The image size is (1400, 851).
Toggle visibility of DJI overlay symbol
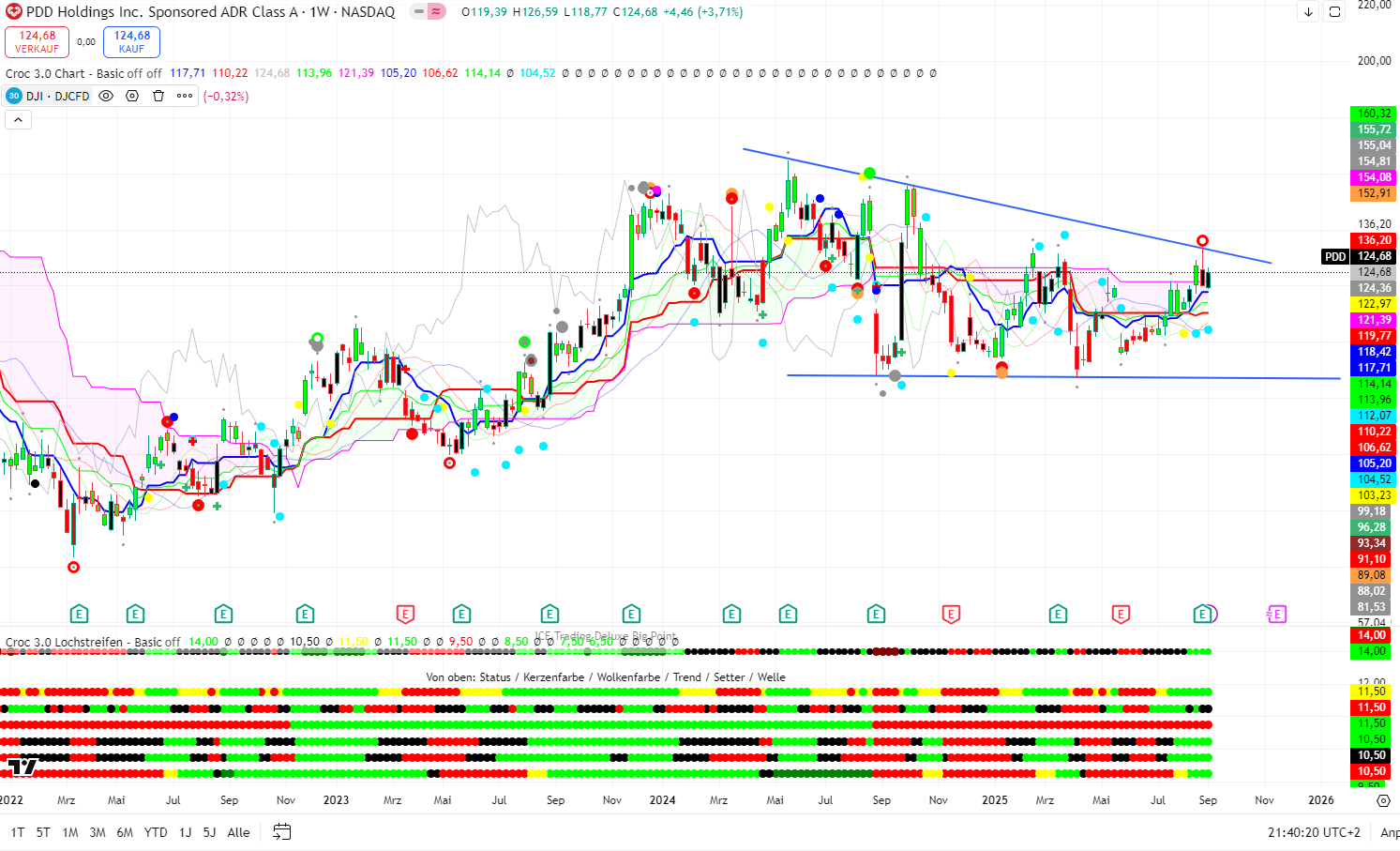[x=106, y=96]
